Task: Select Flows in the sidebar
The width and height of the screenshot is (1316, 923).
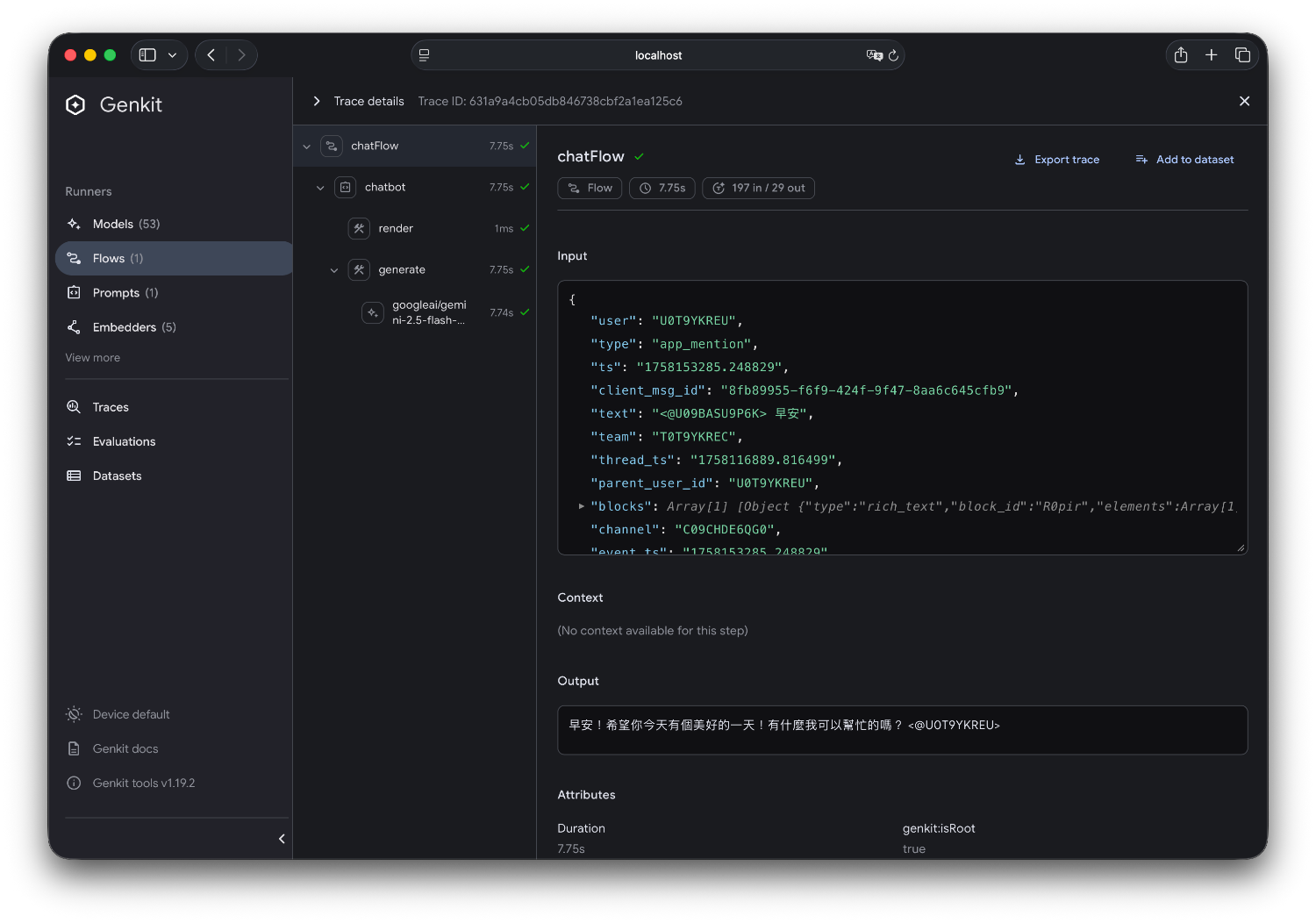Action: [174, 258]
